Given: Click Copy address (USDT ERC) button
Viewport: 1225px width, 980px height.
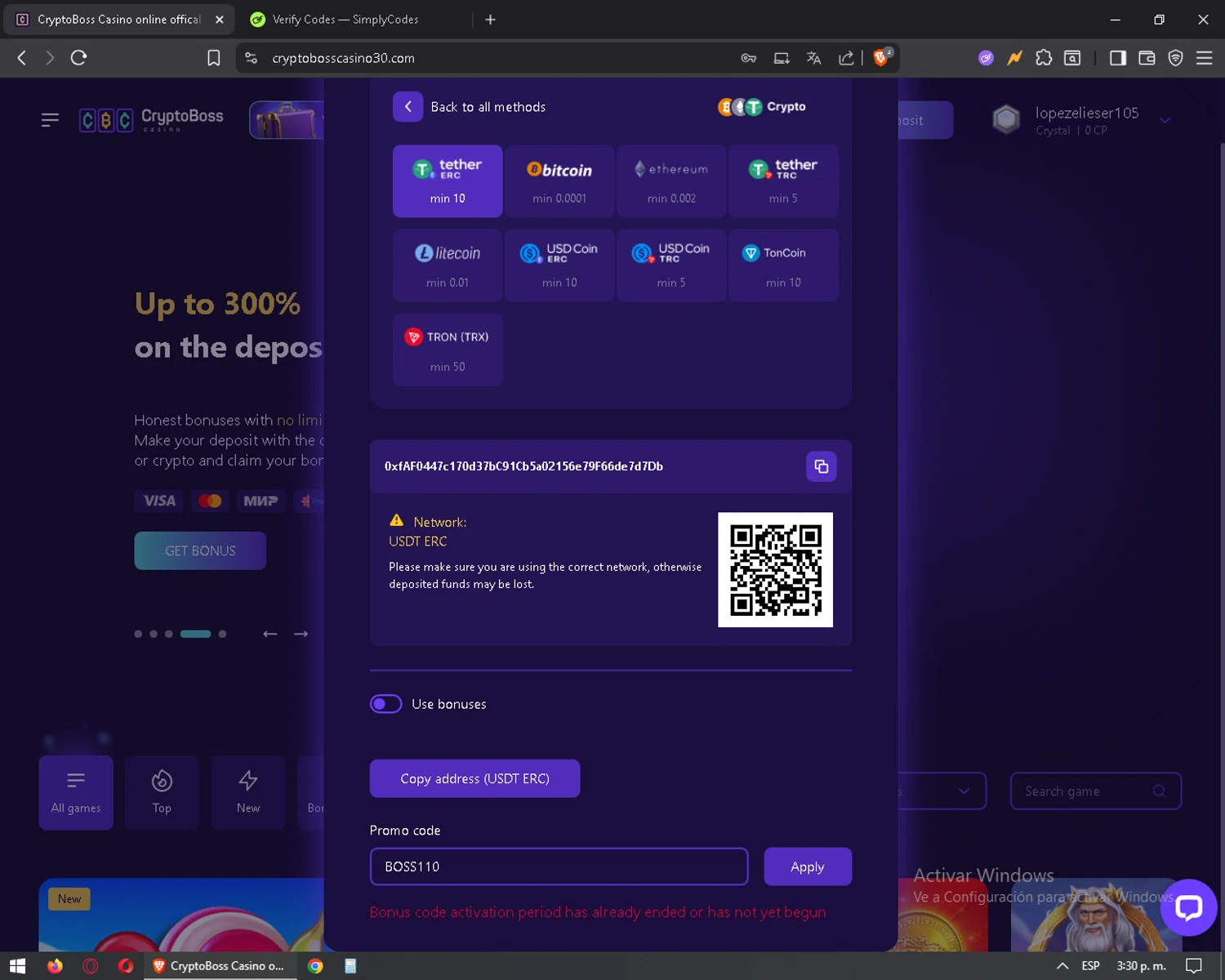Looking at the screenshot, I should coord(474,778).
